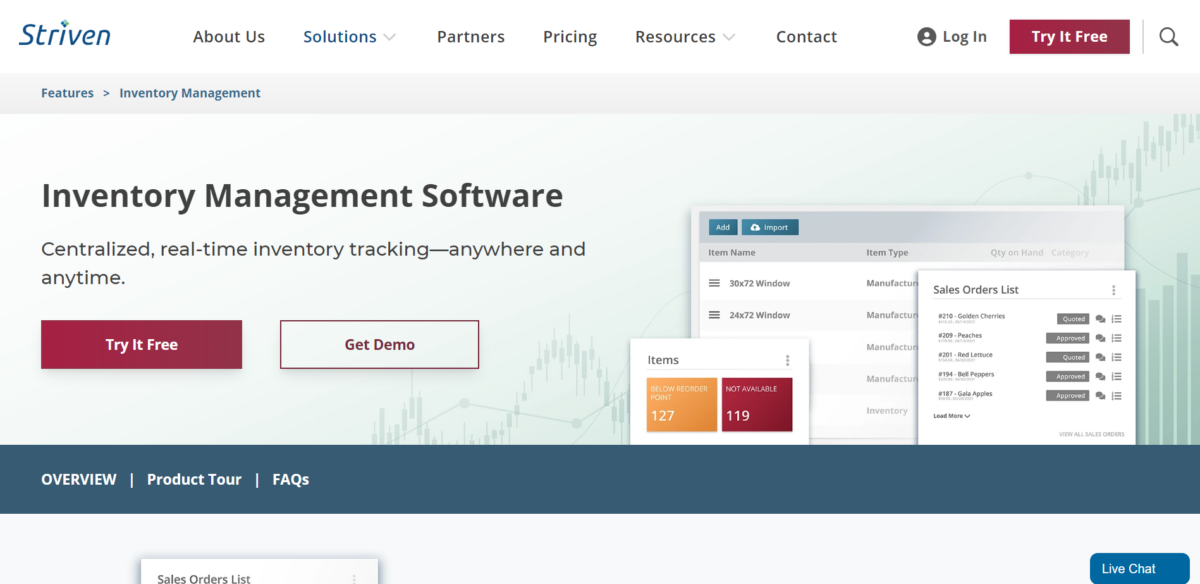1200x584 pixels.
Task: Click the cloud upload icon on Import
Action: click(755, 227)
